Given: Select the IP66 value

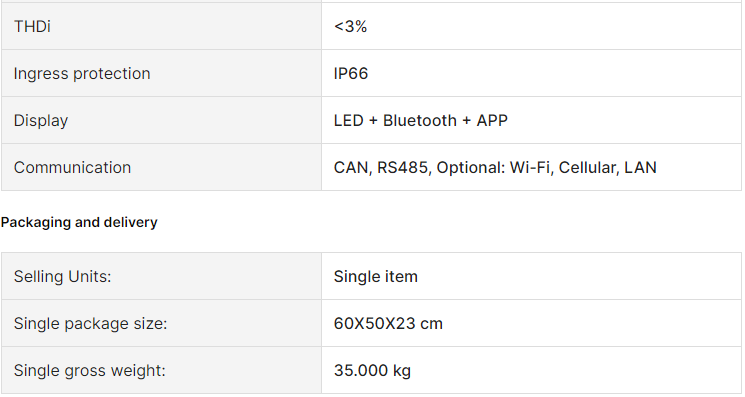Looking at the screenshot, I should coord(351,73).
